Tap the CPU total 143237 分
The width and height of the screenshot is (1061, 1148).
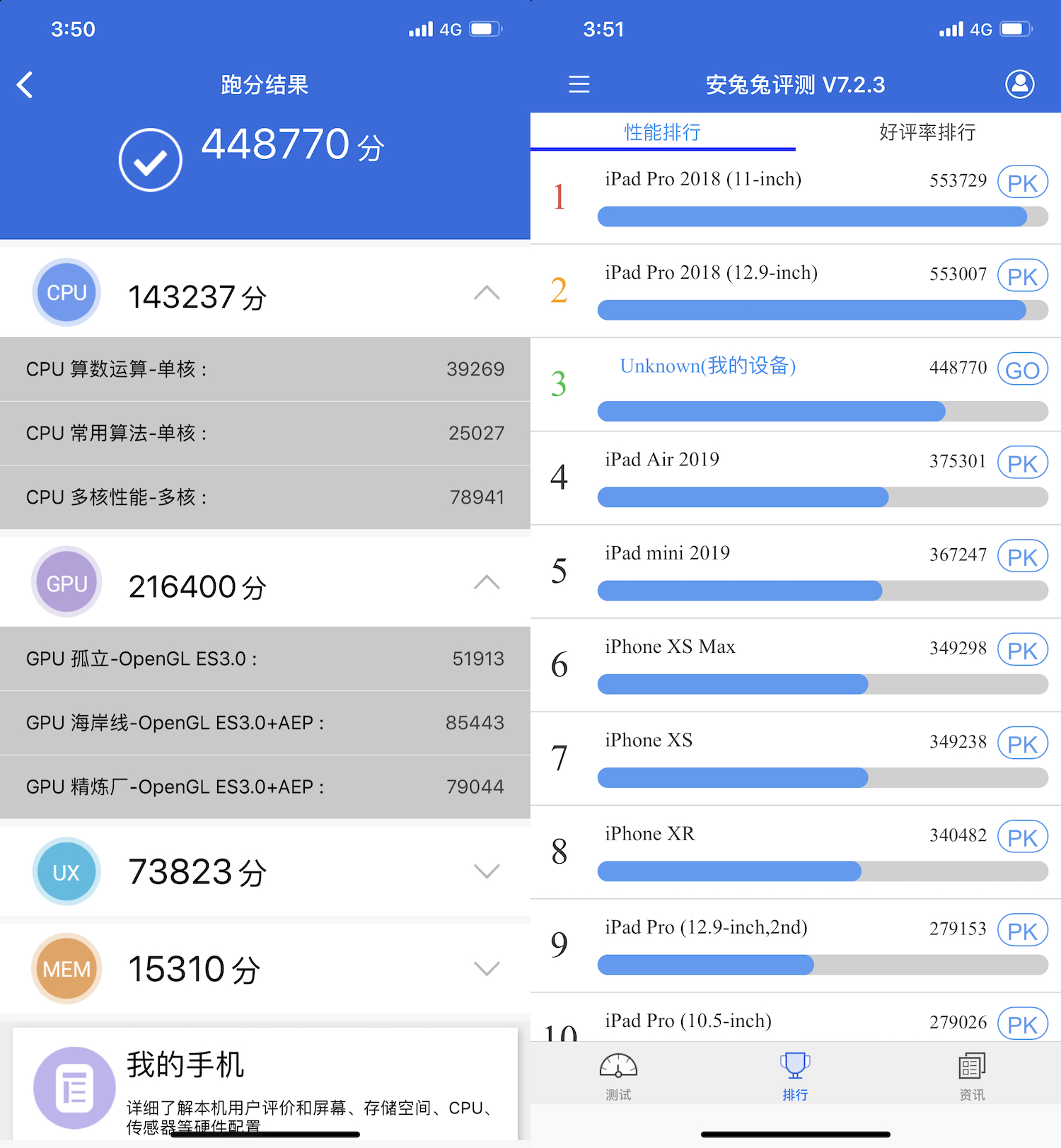click(x=197, y=297)
